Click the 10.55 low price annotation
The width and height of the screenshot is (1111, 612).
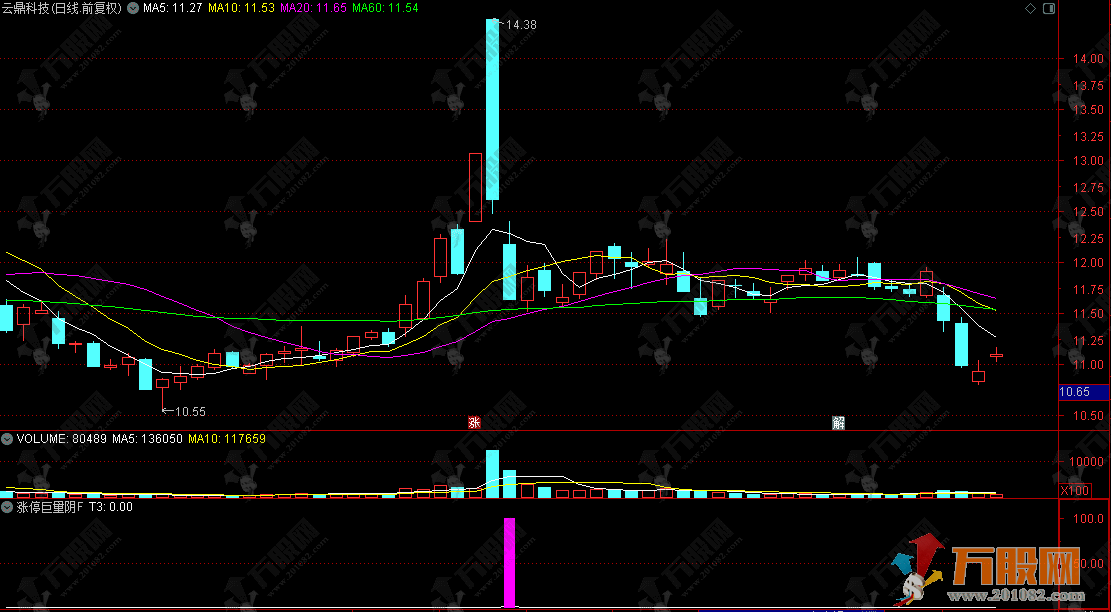click(x=190, y=411)
